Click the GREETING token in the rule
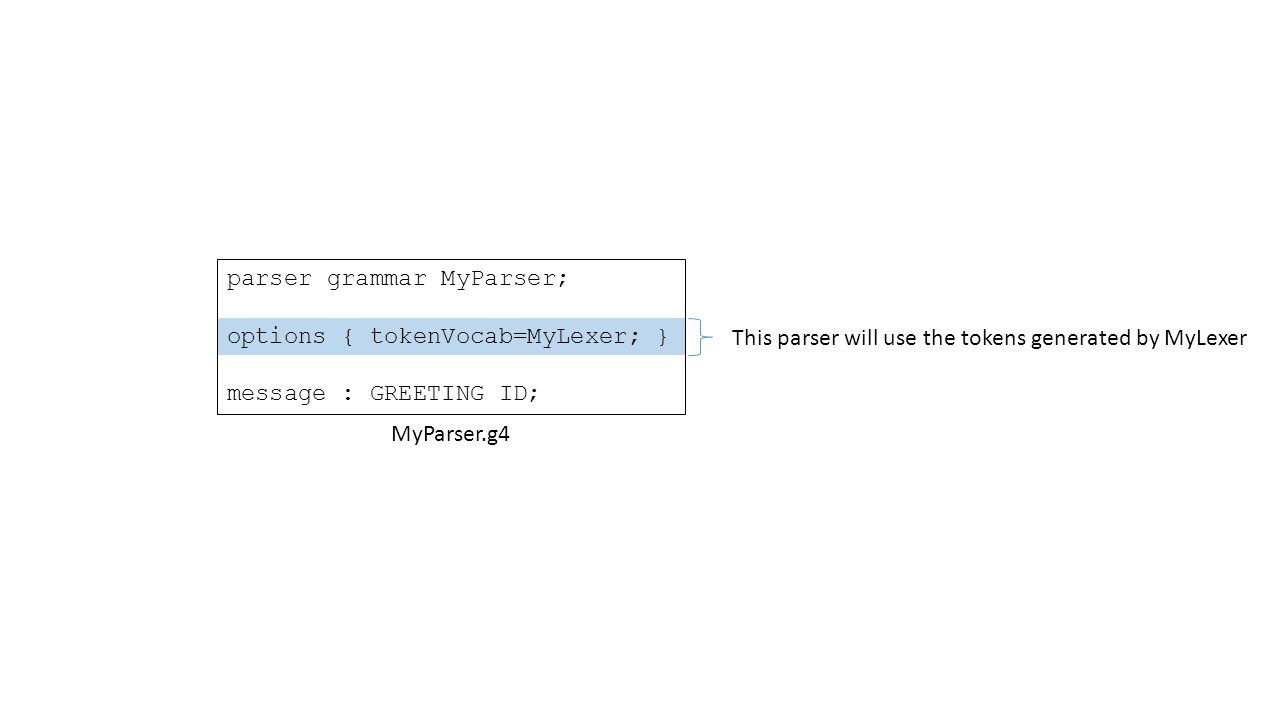 point(427,394)
